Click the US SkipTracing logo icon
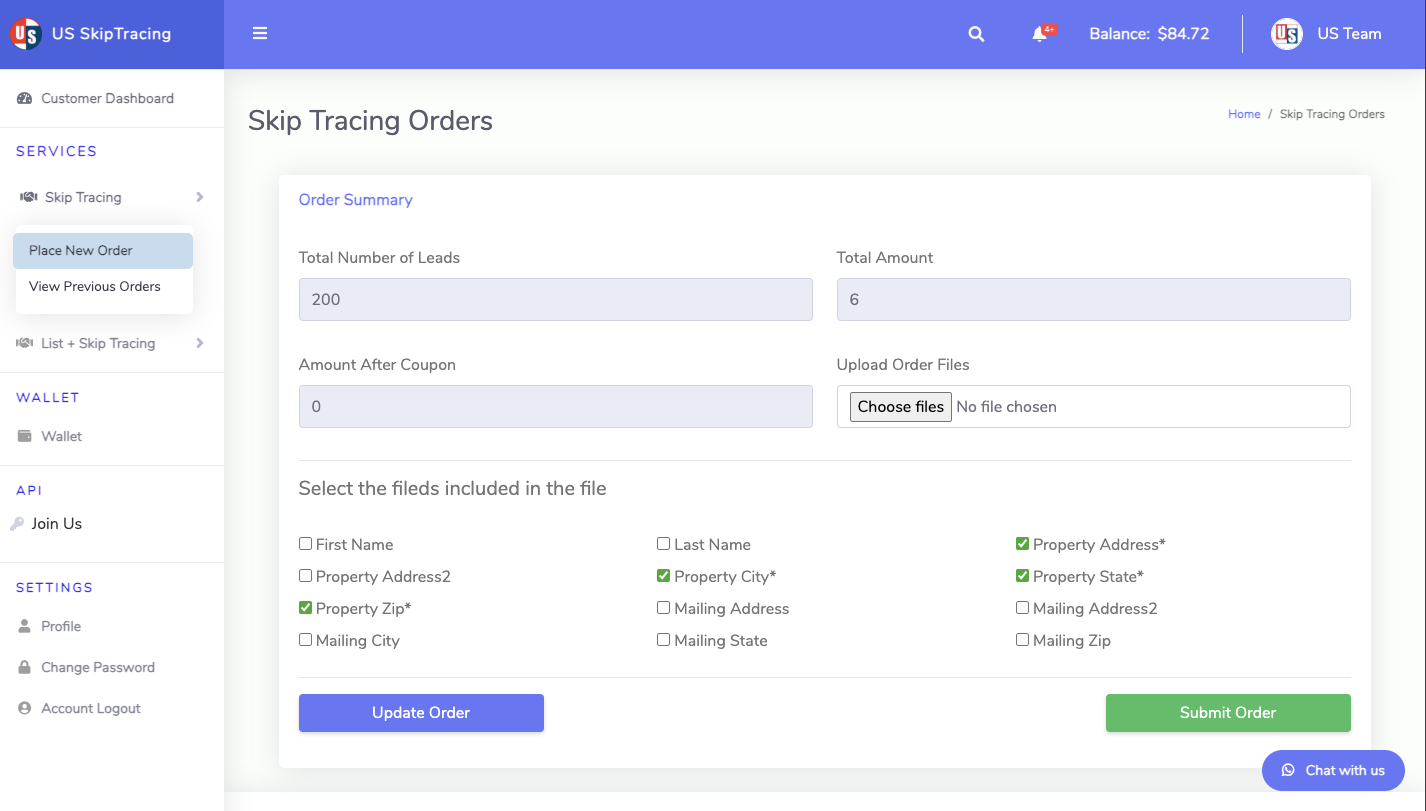 (25, 33)
